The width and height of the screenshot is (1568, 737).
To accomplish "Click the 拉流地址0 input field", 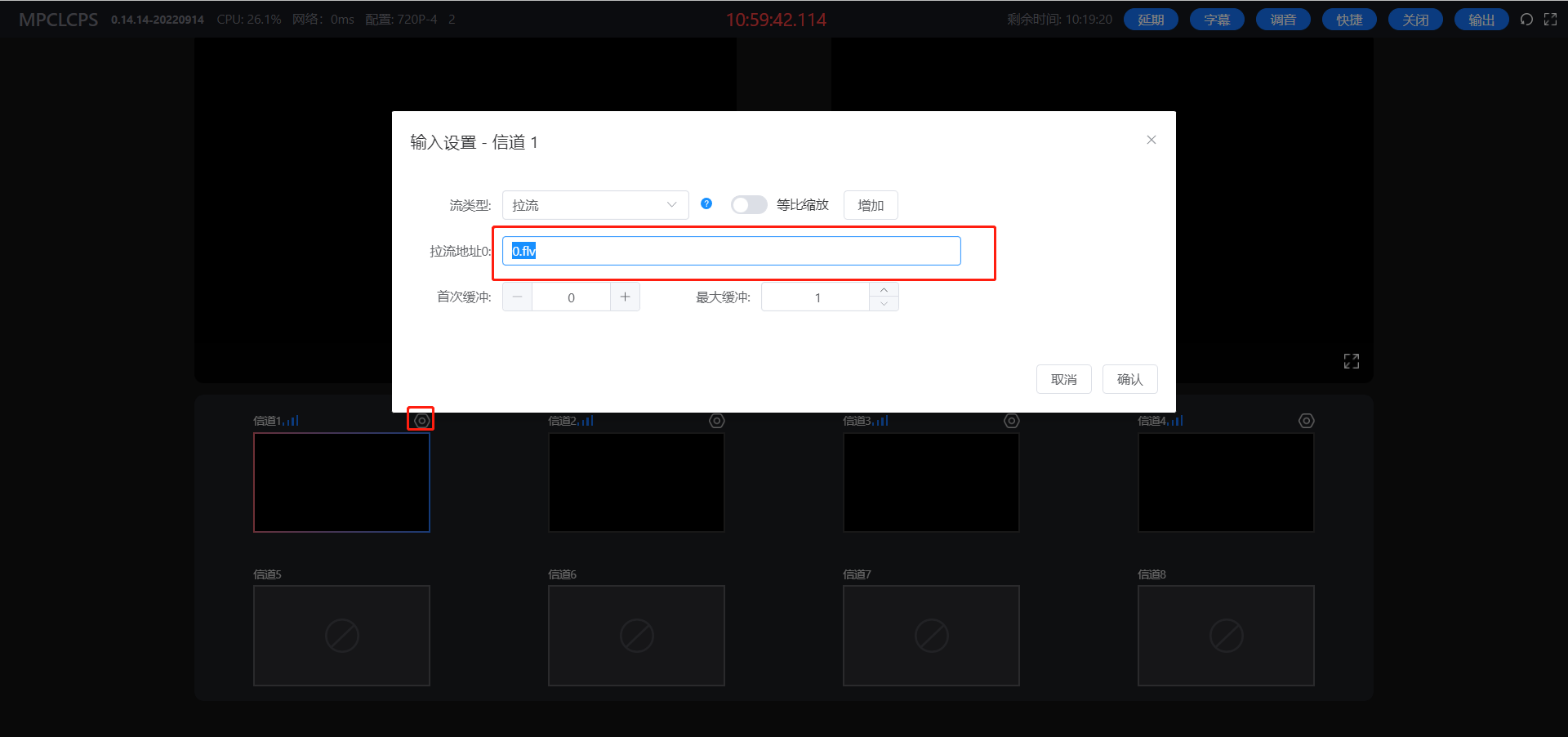I will 731,251.
